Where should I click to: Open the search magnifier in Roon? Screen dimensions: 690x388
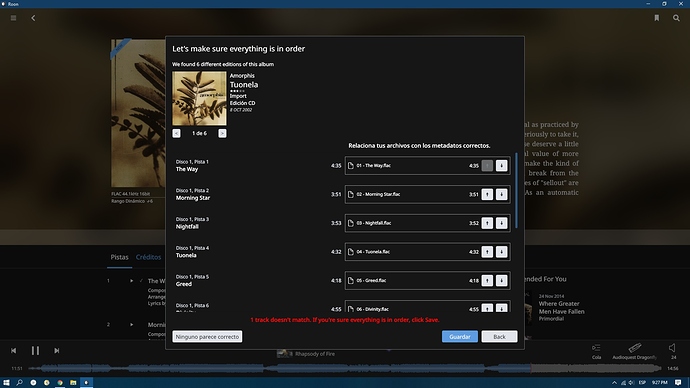676,18
